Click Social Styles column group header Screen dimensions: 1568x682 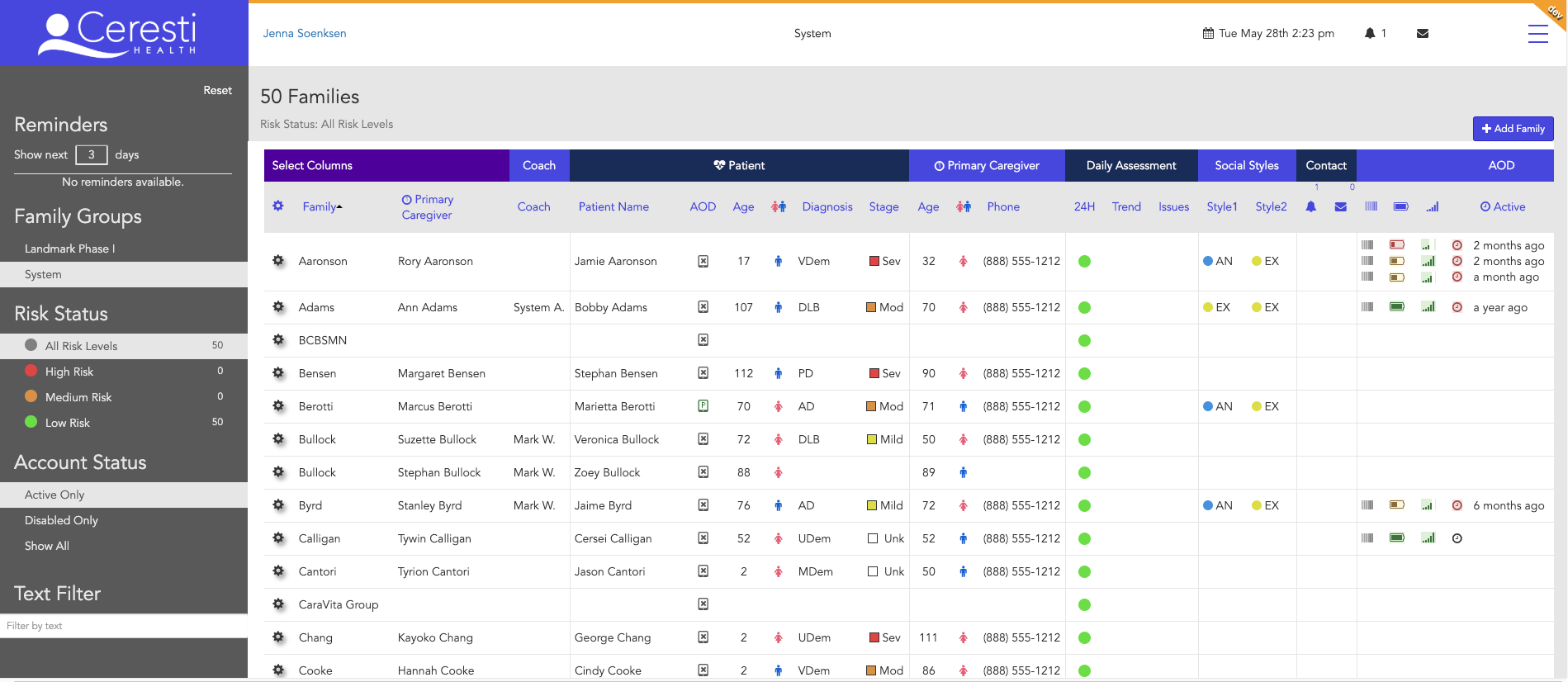pos(1247,165)
